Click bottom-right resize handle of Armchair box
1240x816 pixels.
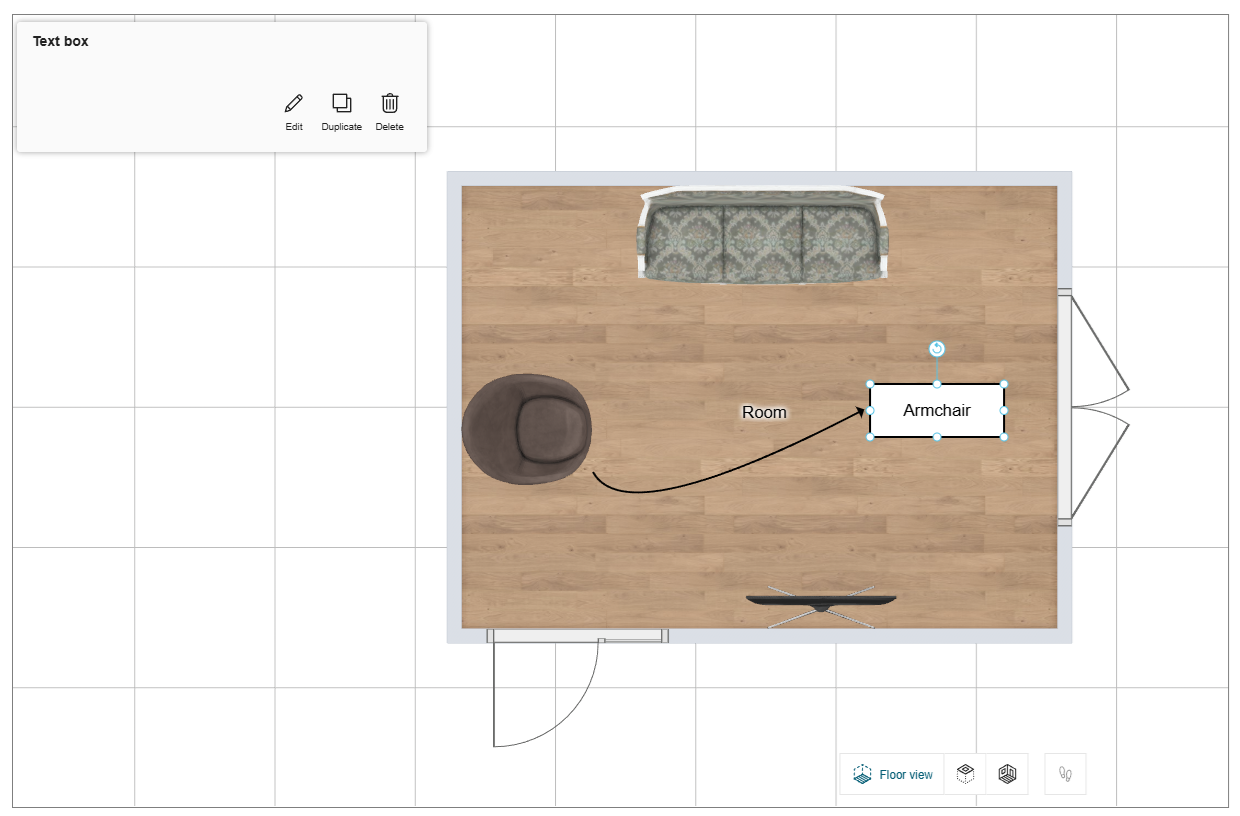coord(1004,436)
